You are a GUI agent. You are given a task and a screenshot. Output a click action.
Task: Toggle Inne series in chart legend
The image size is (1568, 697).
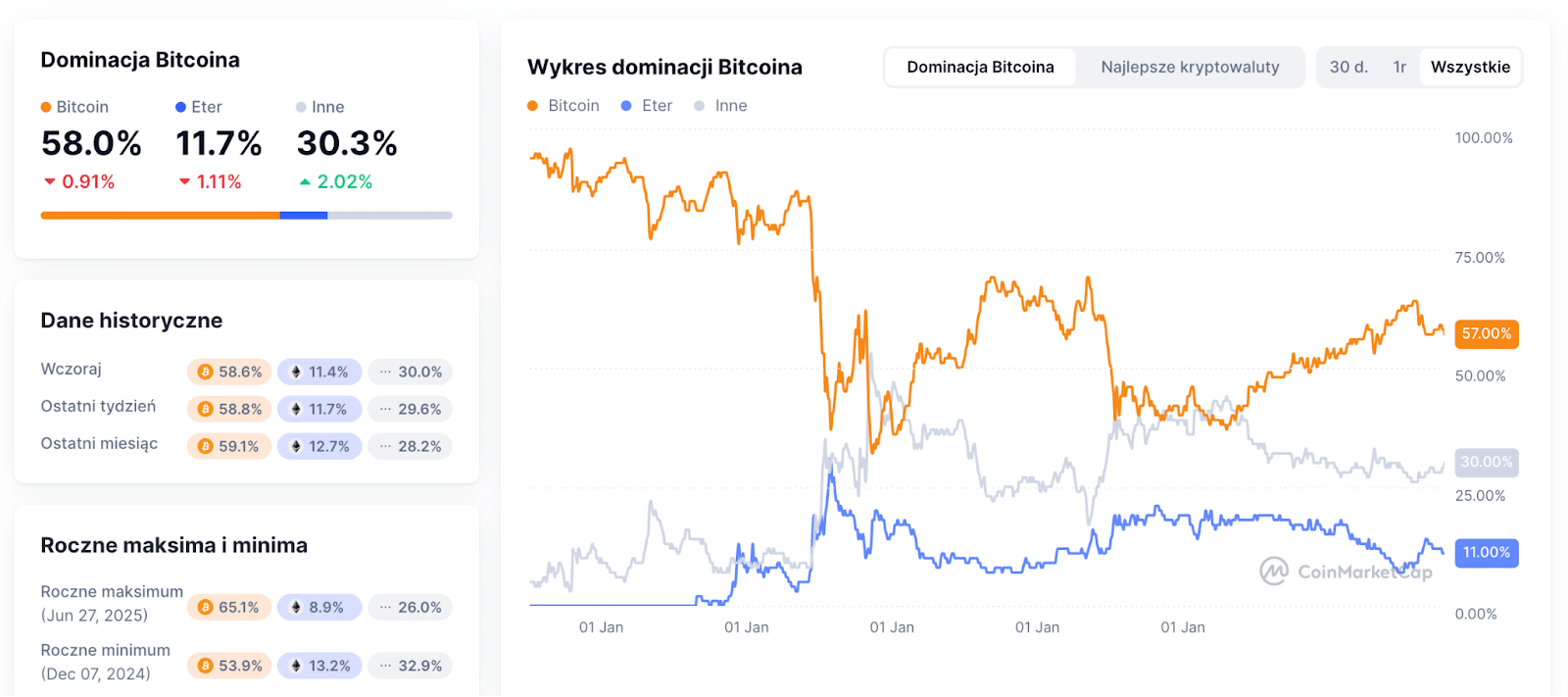[720, 106]
